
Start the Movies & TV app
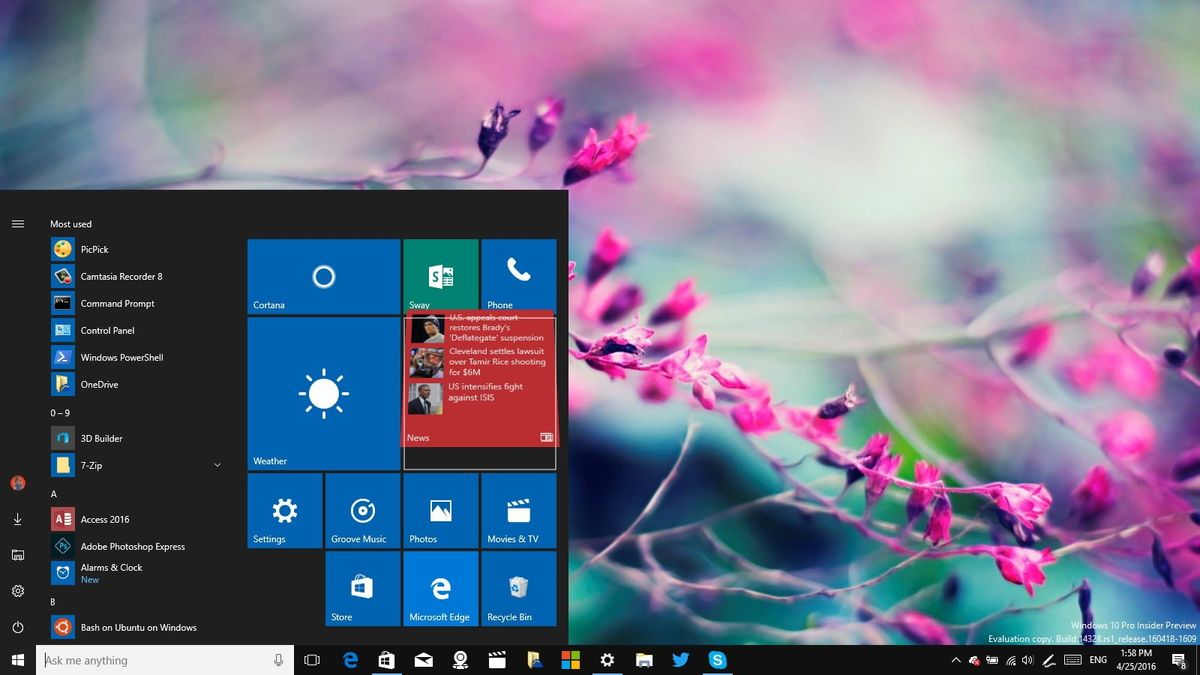(518, 510)
